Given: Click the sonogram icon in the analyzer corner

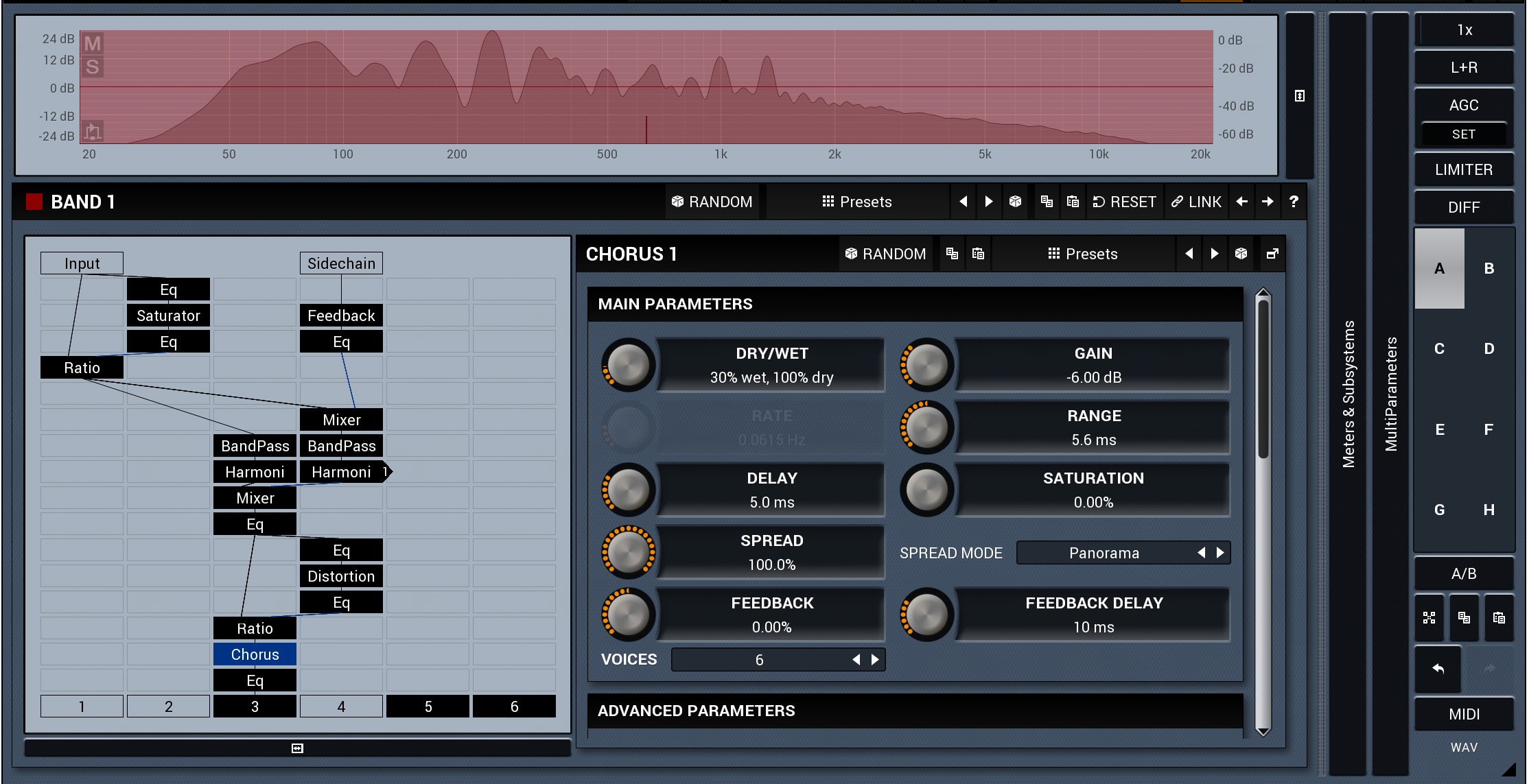Looking at the screenshot, I should pos(94,130).
